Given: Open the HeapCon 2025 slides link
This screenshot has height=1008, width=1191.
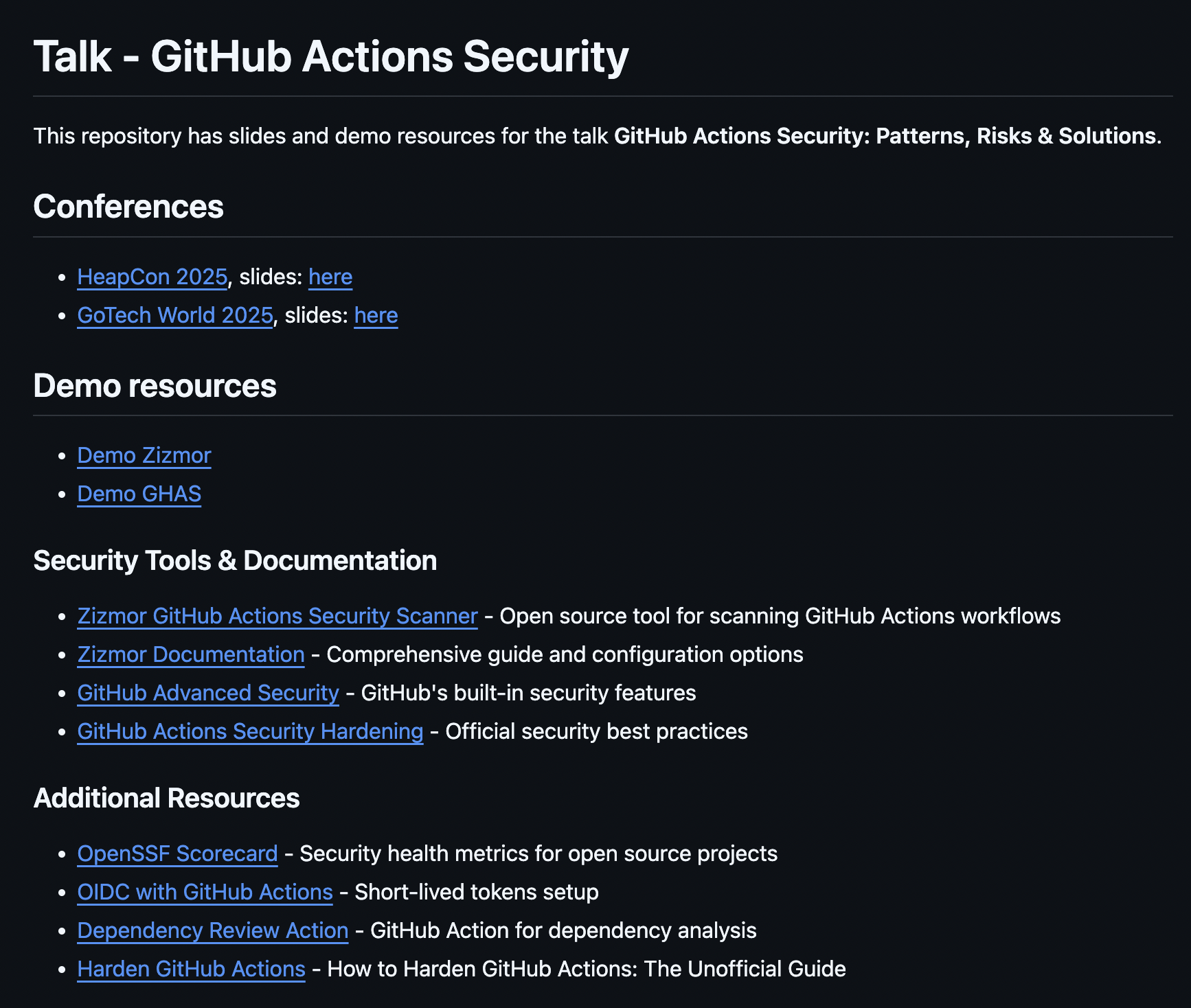Looking at the screenshot, I should [x=330, y=277].
